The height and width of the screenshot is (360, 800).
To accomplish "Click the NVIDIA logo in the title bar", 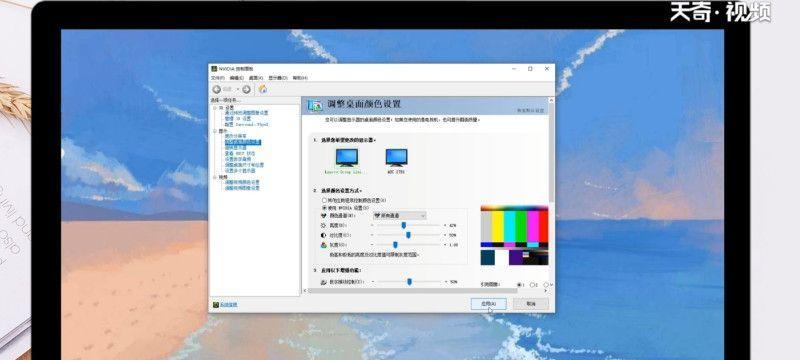I will pos(214,68).
